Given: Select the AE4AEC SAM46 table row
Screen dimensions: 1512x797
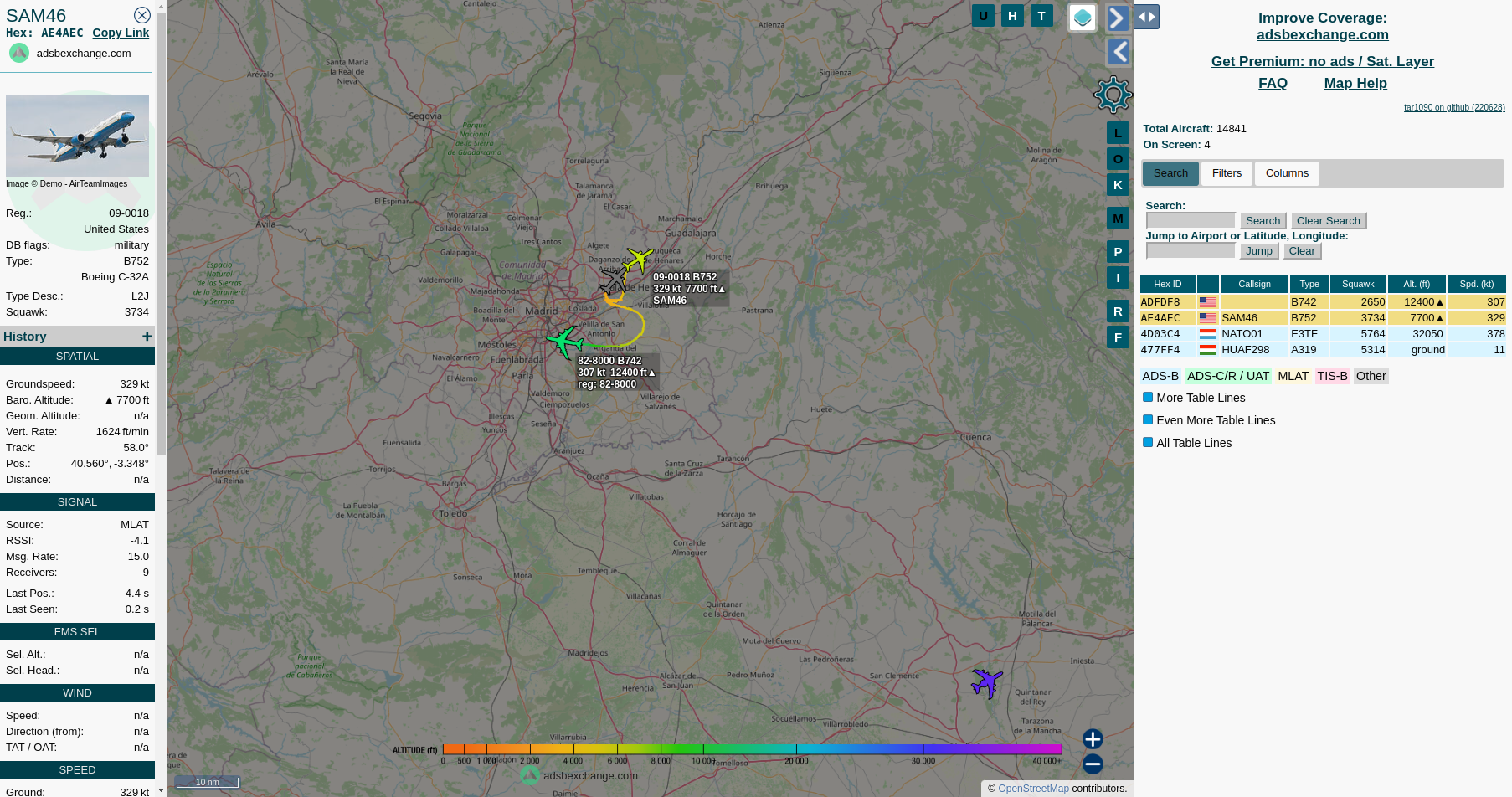Looking at the screenshot, I should coord(1323,318).
